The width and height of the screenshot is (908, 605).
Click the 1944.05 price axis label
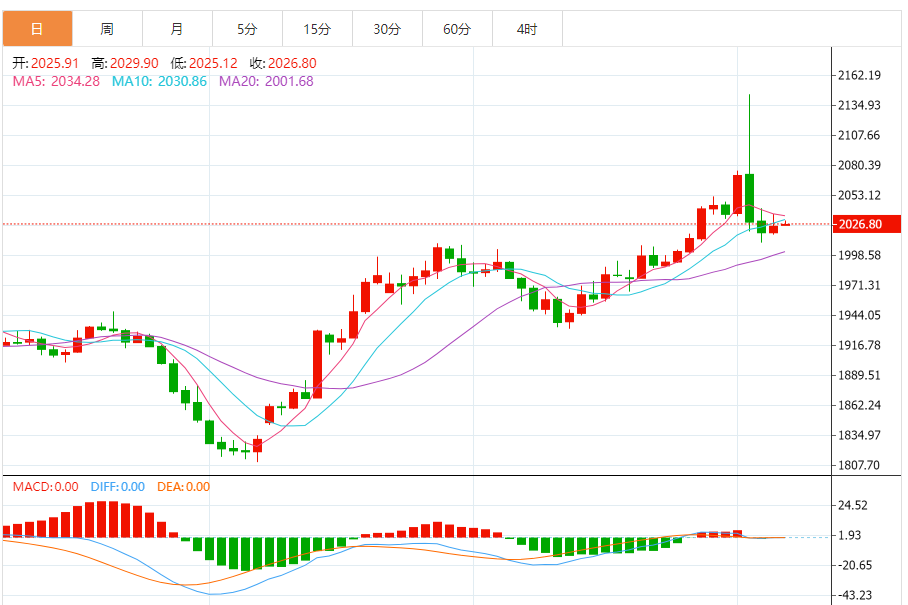(859, 316)
